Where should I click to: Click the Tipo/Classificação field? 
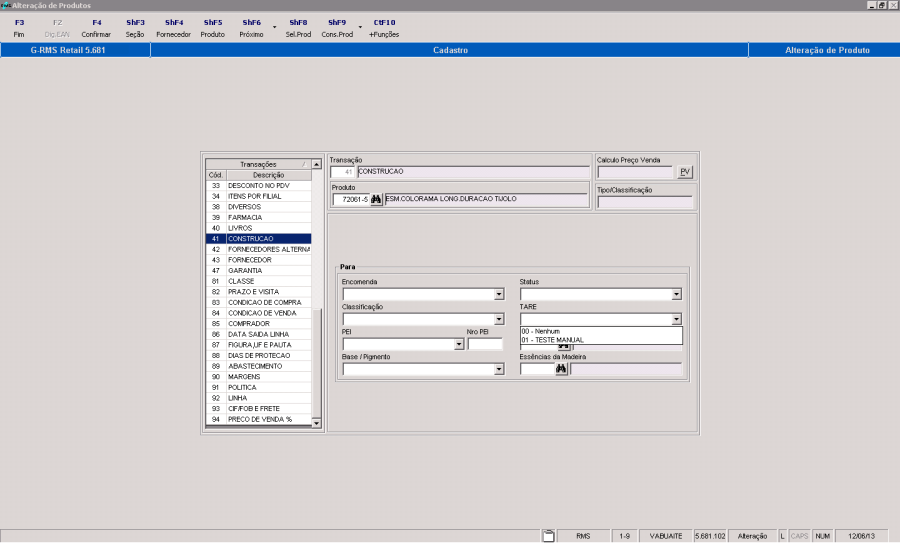pyautogui.click(x=645, y=202)
